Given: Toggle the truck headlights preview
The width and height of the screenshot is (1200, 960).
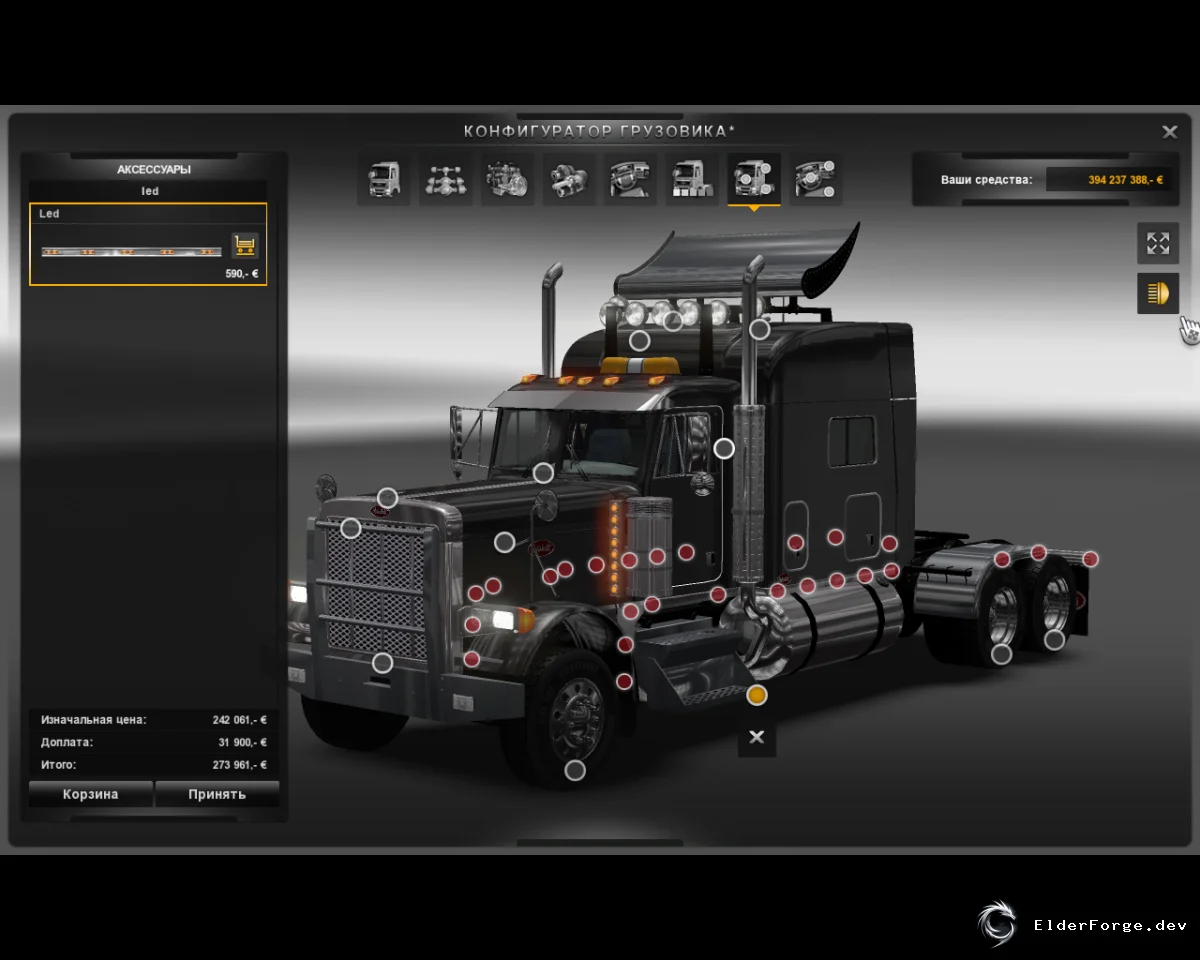Looking at the screenshot, I should click(1158, 293).
